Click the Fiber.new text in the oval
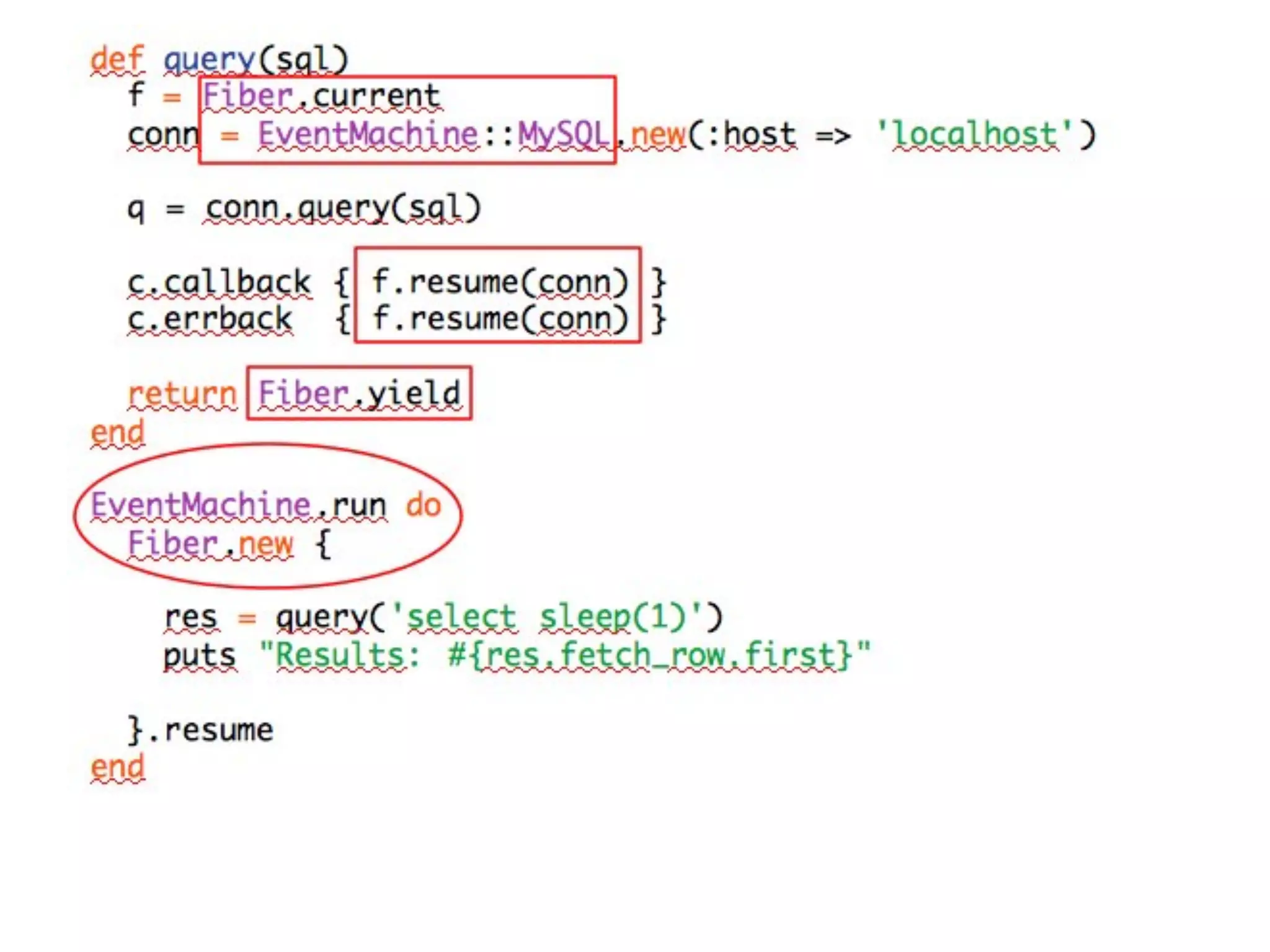Screen dimensions: 1270x952 [210, 544]
